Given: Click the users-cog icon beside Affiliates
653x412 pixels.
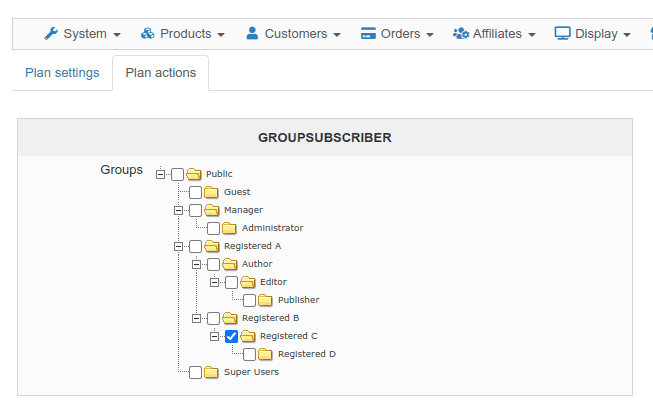Looking at the screenshot, I should point(461,33).
